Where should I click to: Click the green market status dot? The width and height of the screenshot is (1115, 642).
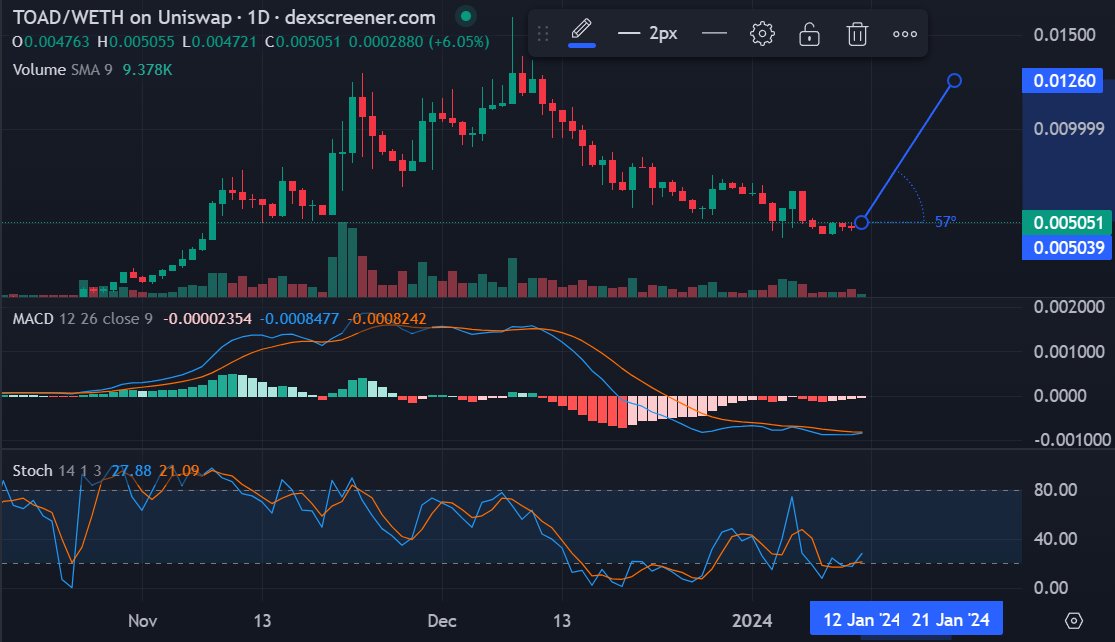click(465, 16)
